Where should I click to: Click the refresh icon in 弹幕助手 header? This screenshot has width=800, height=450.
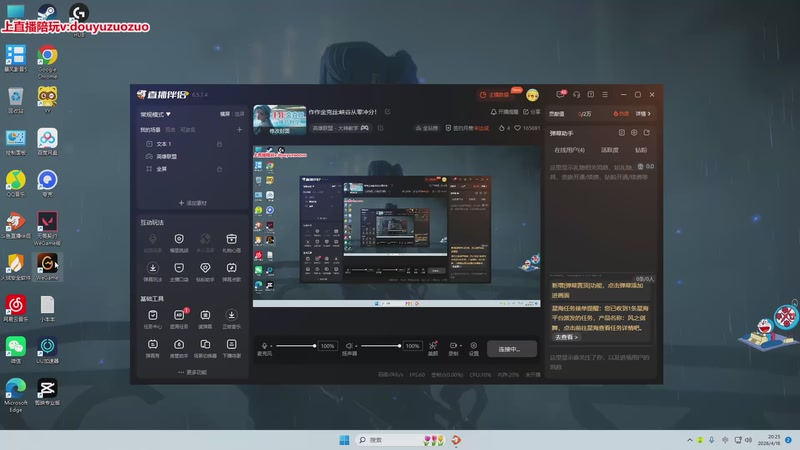(647, 133)
